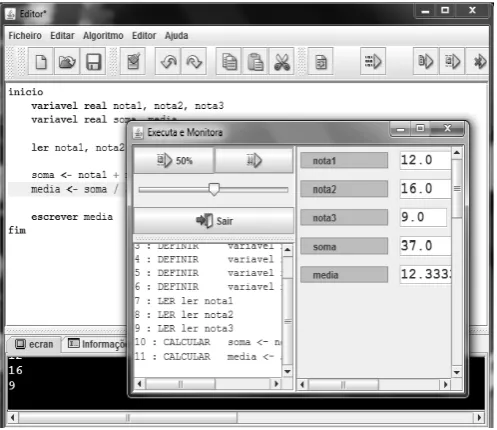The width and height of the screenshot is (497, 430).
Task: Switch to the Informações tab
Action: tap(97, 344)
